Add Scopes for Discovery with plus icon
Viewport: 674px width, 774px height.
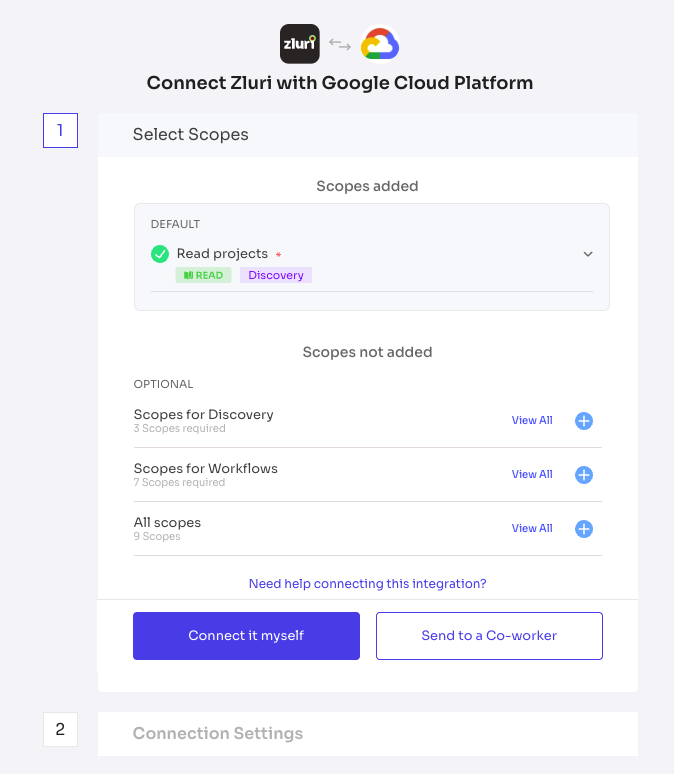[584, 421]
